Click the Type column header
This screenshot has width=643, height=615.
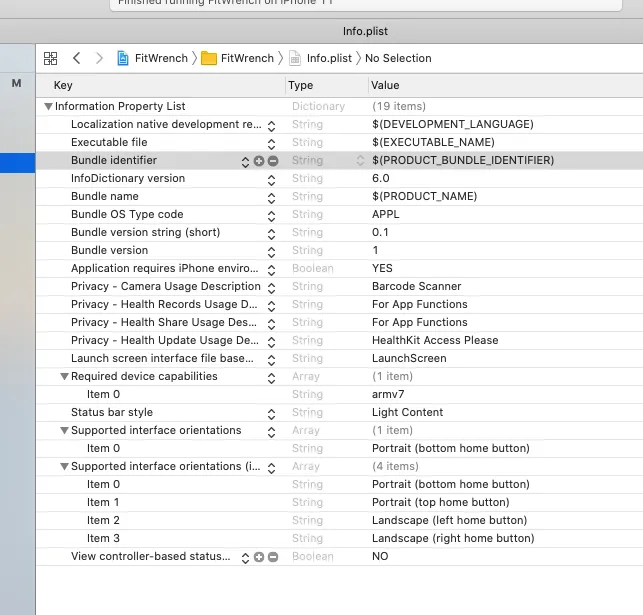click(300, 85)
